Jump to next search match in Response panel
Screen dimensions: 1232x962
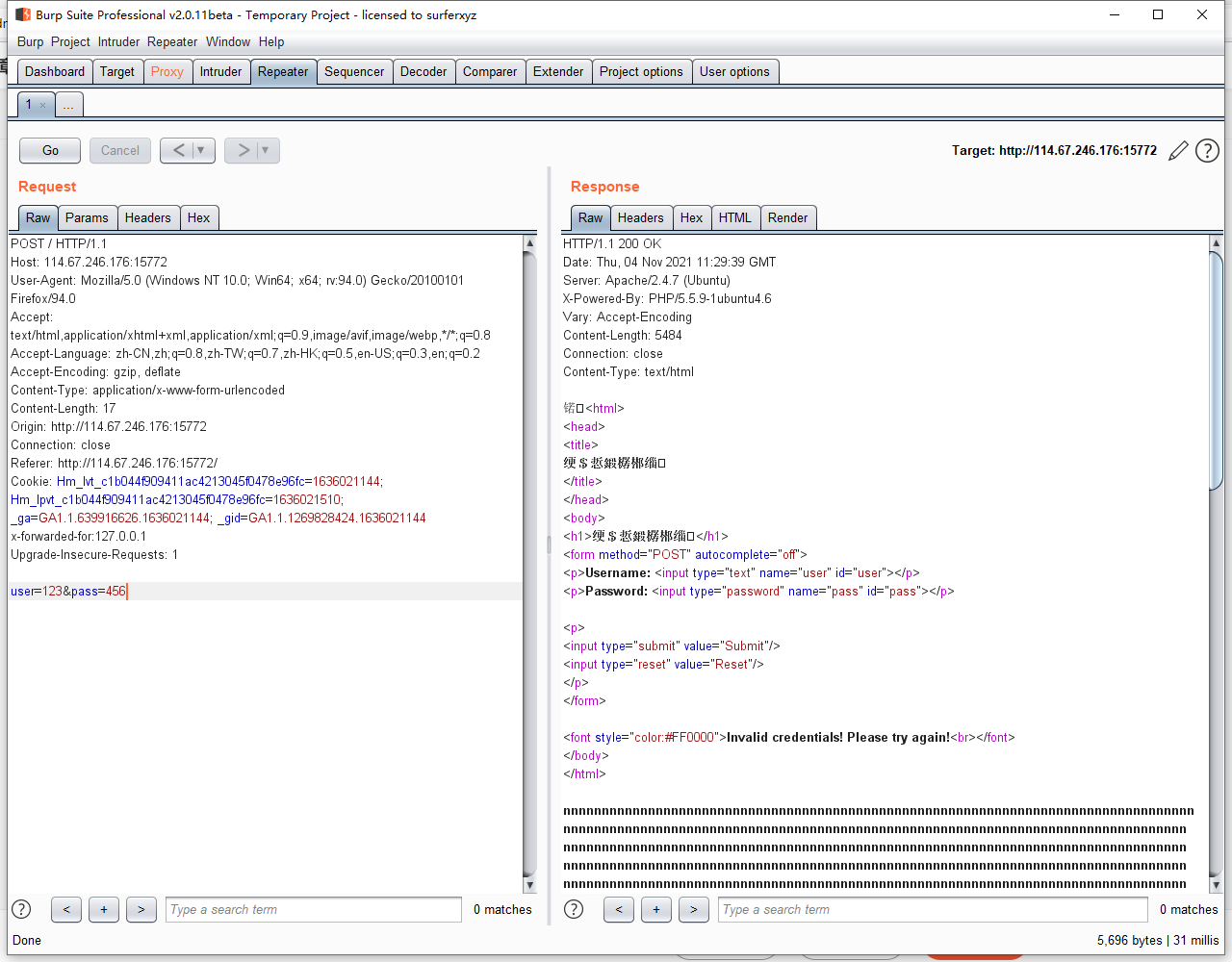[x=693, y=909]
